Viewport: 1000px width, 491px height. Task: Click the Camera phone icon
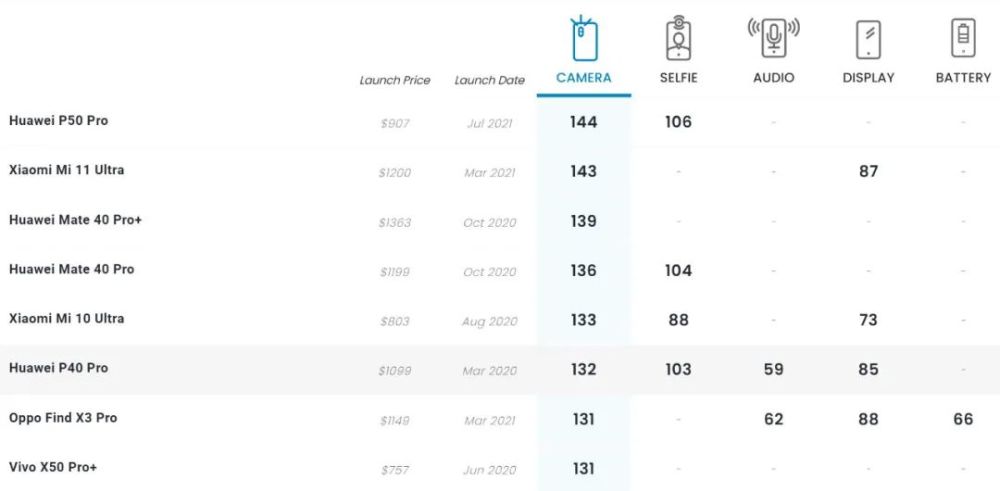(x=584, y=38)
